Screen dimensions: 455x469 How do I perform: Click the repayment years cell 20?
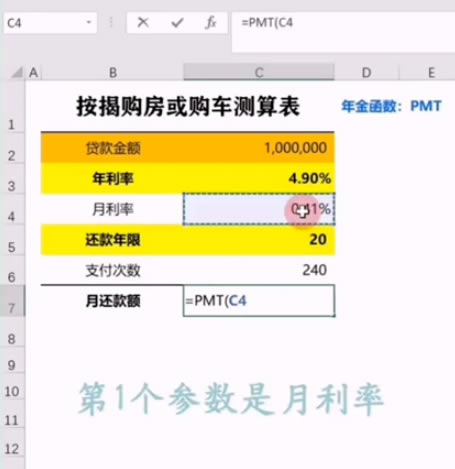click(x=259, y=240)
